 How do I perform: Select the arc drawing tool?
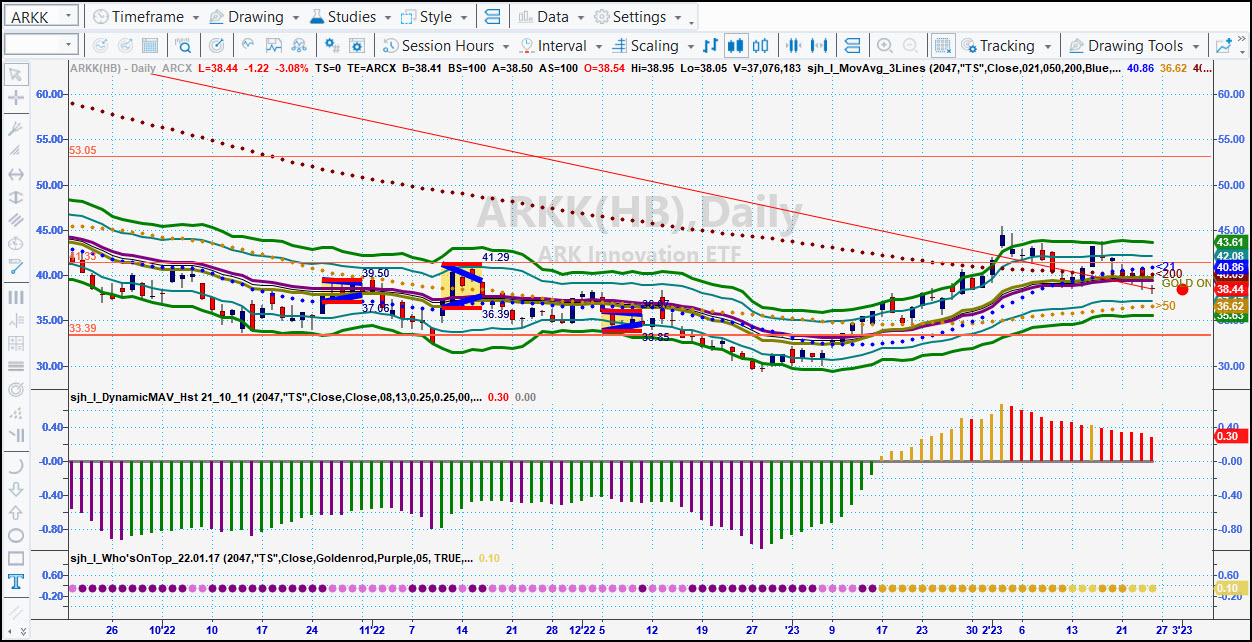pos(15,466)
